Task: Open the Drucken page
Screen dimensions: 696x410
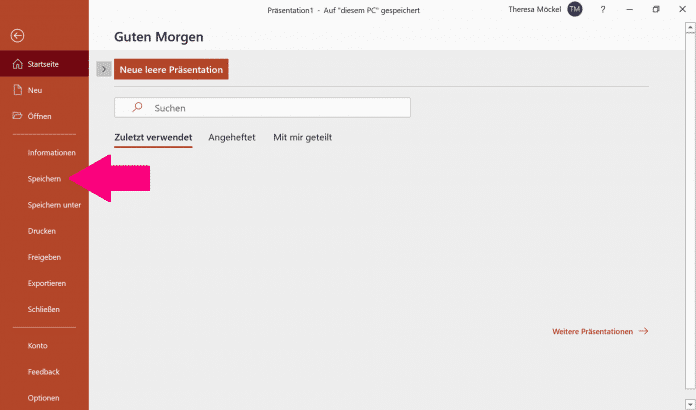Action: coord(42,231)
